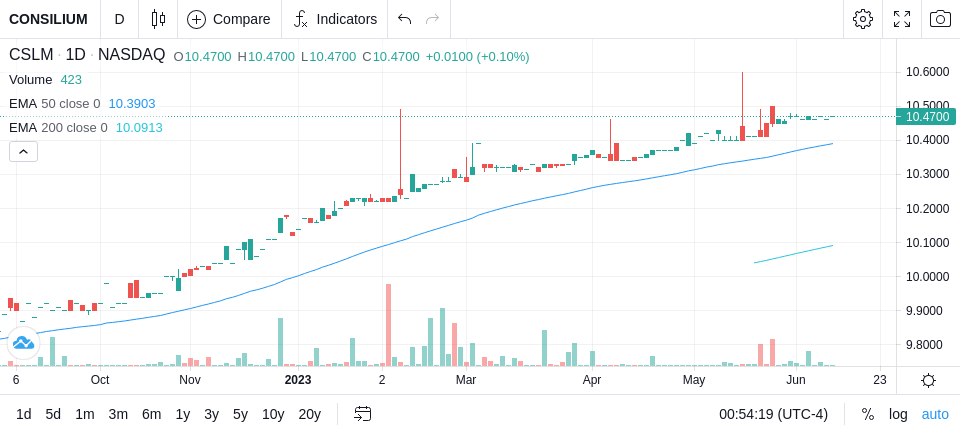Click the 10.6000 price axis label
The image size is (960, 433).
[x=928, y=72]
